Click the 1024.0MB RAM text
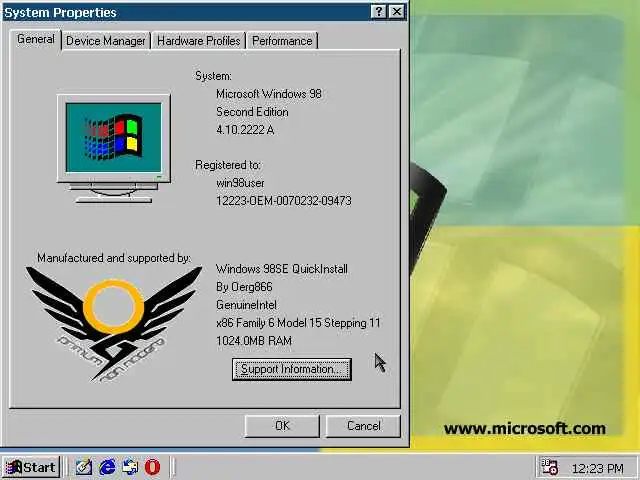The image size is (640, 480). 254,341
